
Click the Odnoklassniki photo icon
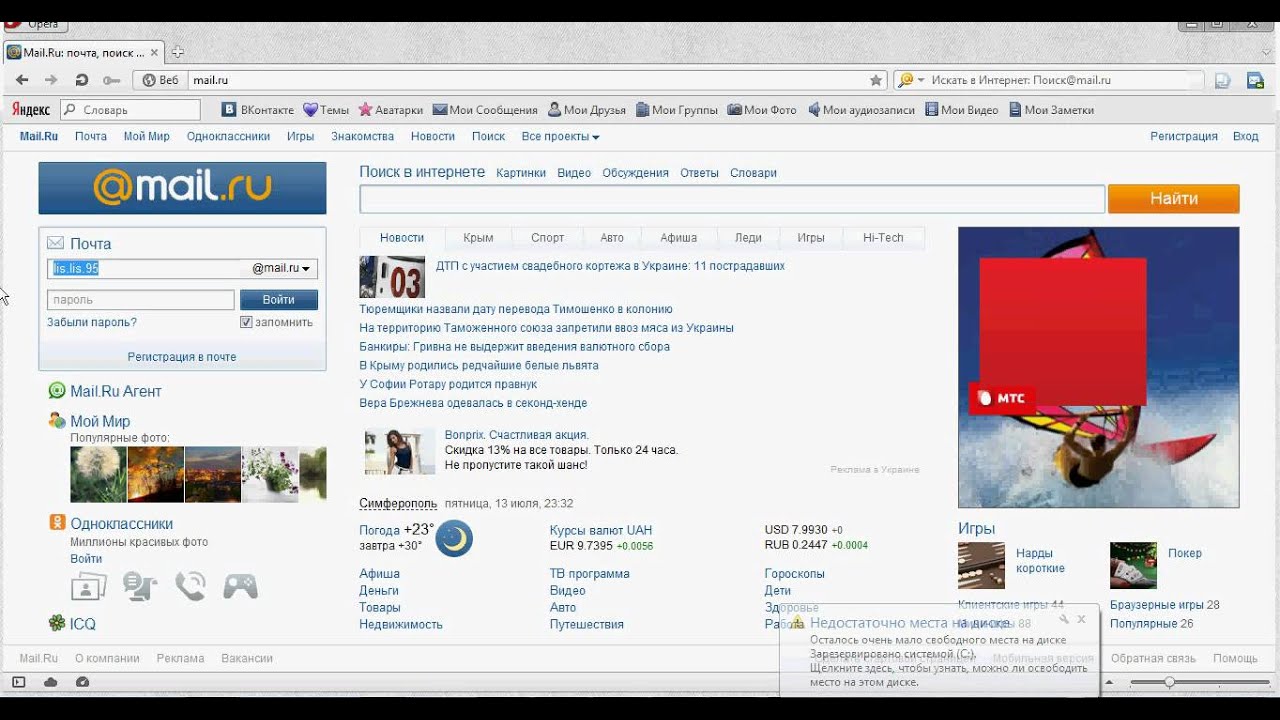(x=88, y=587)
